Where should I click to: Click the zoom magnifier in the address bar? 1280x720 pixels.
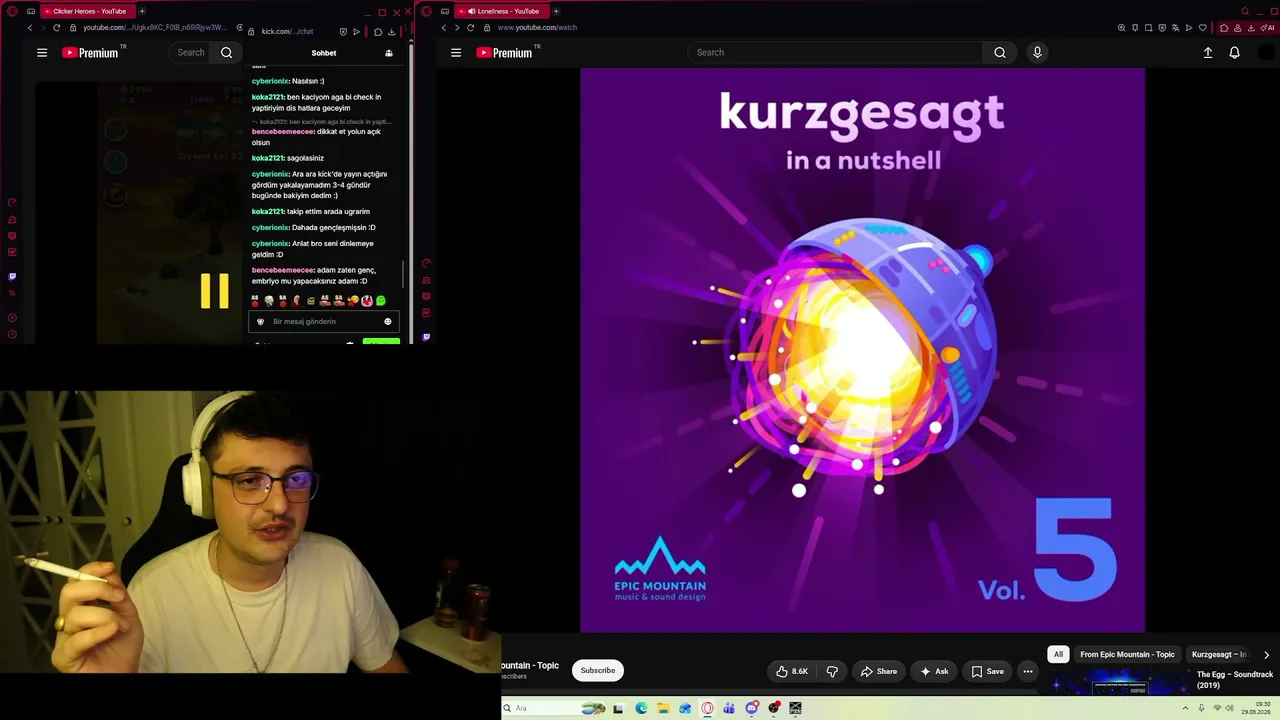point(1122,28)
